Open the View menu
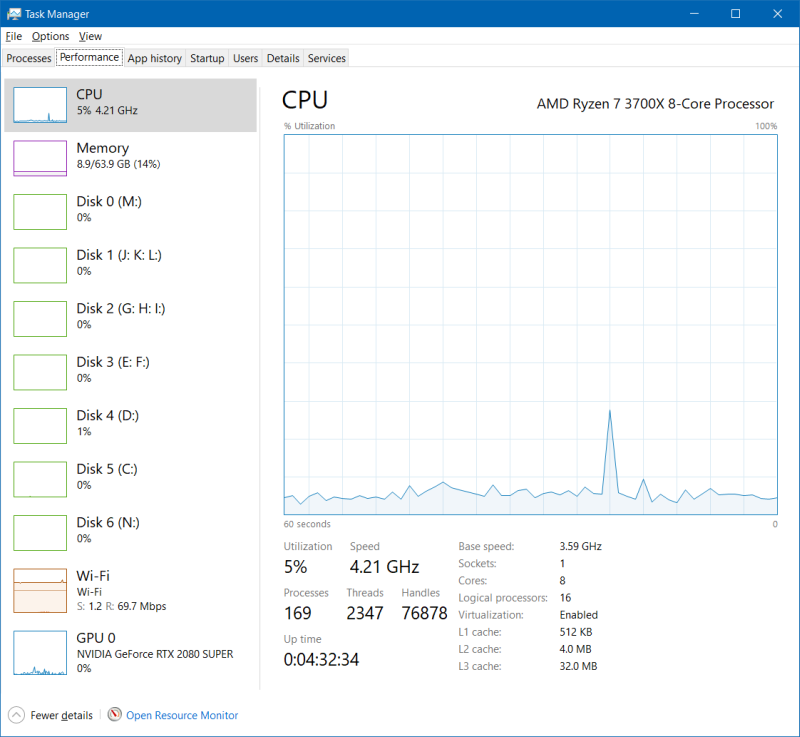 click(90, 36)
